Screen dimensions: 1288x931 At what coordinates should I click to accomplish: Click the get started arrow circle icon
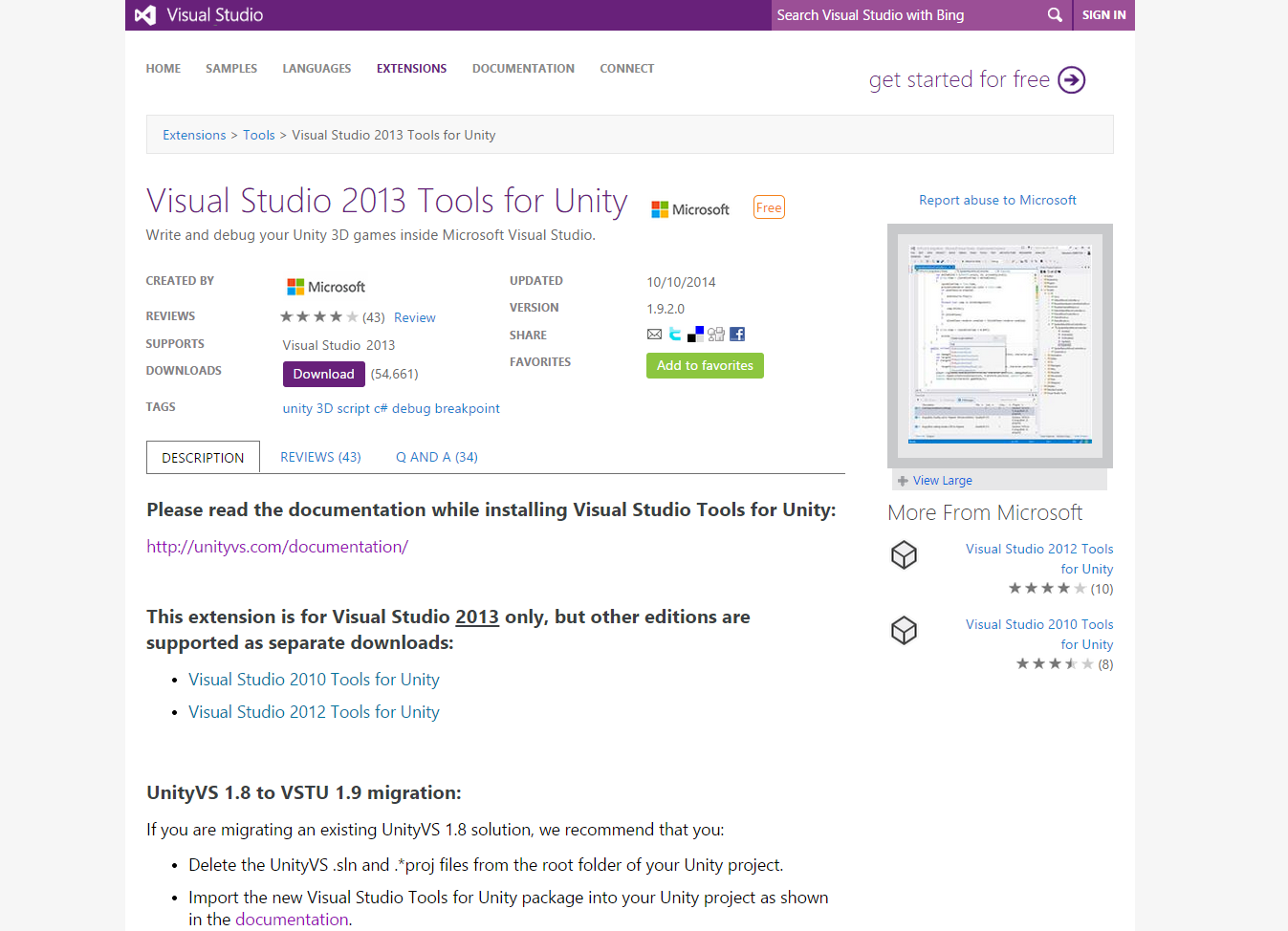coord(1072,80)
